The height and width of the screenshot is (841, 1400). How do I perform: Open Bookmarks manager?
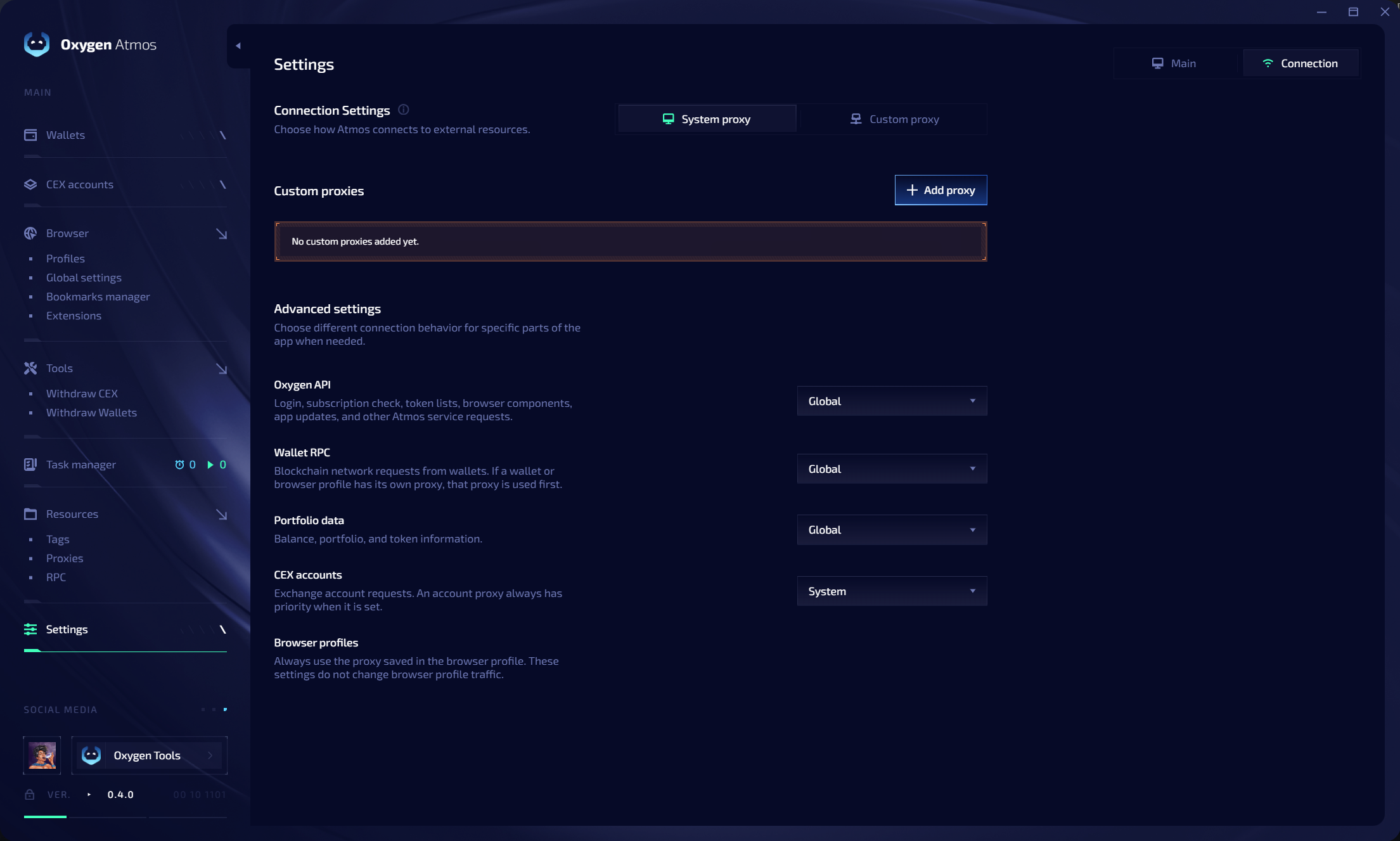click(98, 297)
